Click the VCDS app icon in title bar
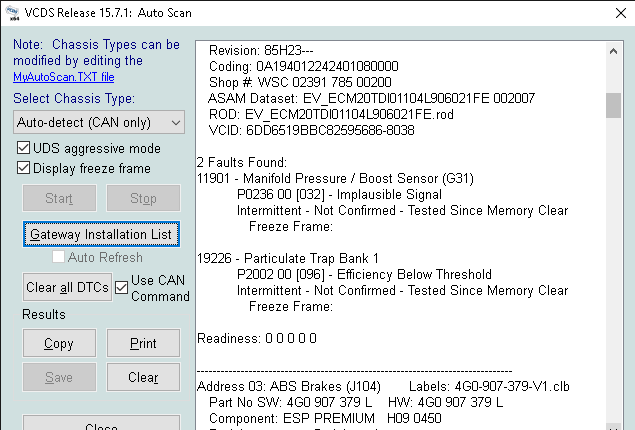The image size is (635, 430). tap(13, 13)
